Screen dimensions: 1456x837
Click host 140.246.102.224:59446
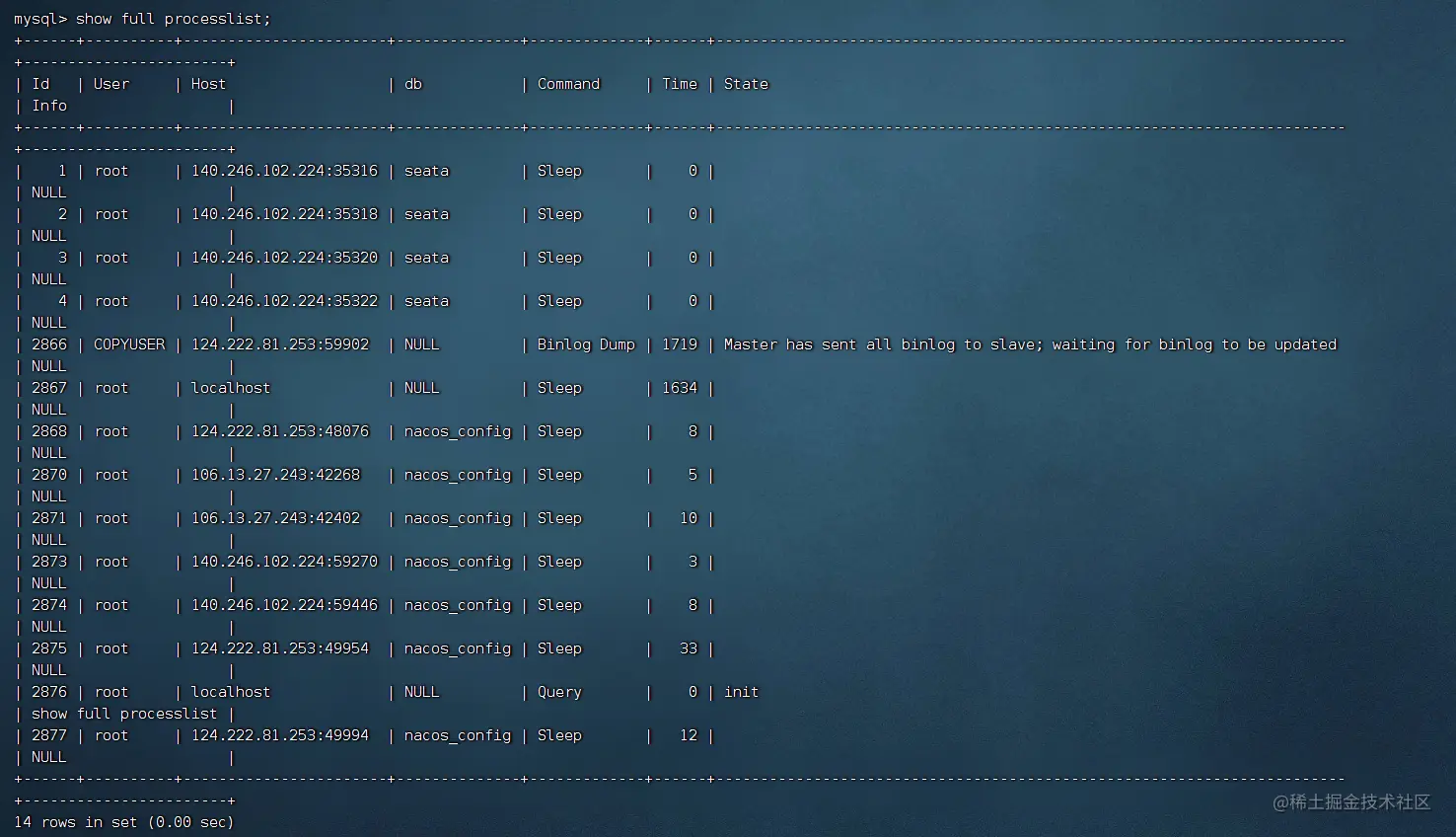coord(284,605)
